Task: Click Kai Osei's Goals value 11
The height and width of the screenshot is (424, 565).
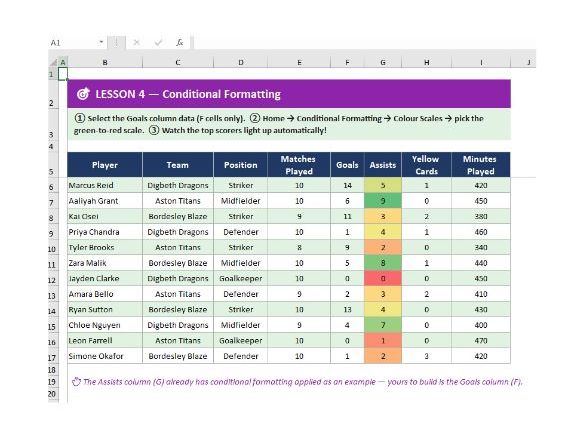Action: pos(347,216)
